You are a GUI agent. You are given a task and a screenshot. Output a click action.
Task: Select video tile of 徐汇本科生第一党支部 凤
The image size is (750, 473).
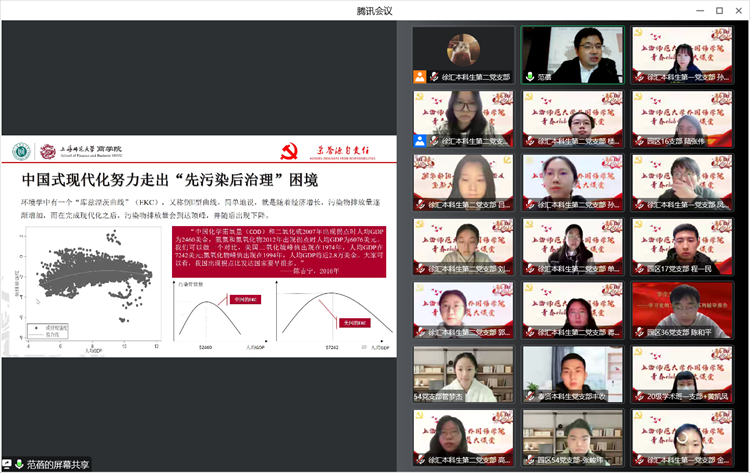click(682, 183)
